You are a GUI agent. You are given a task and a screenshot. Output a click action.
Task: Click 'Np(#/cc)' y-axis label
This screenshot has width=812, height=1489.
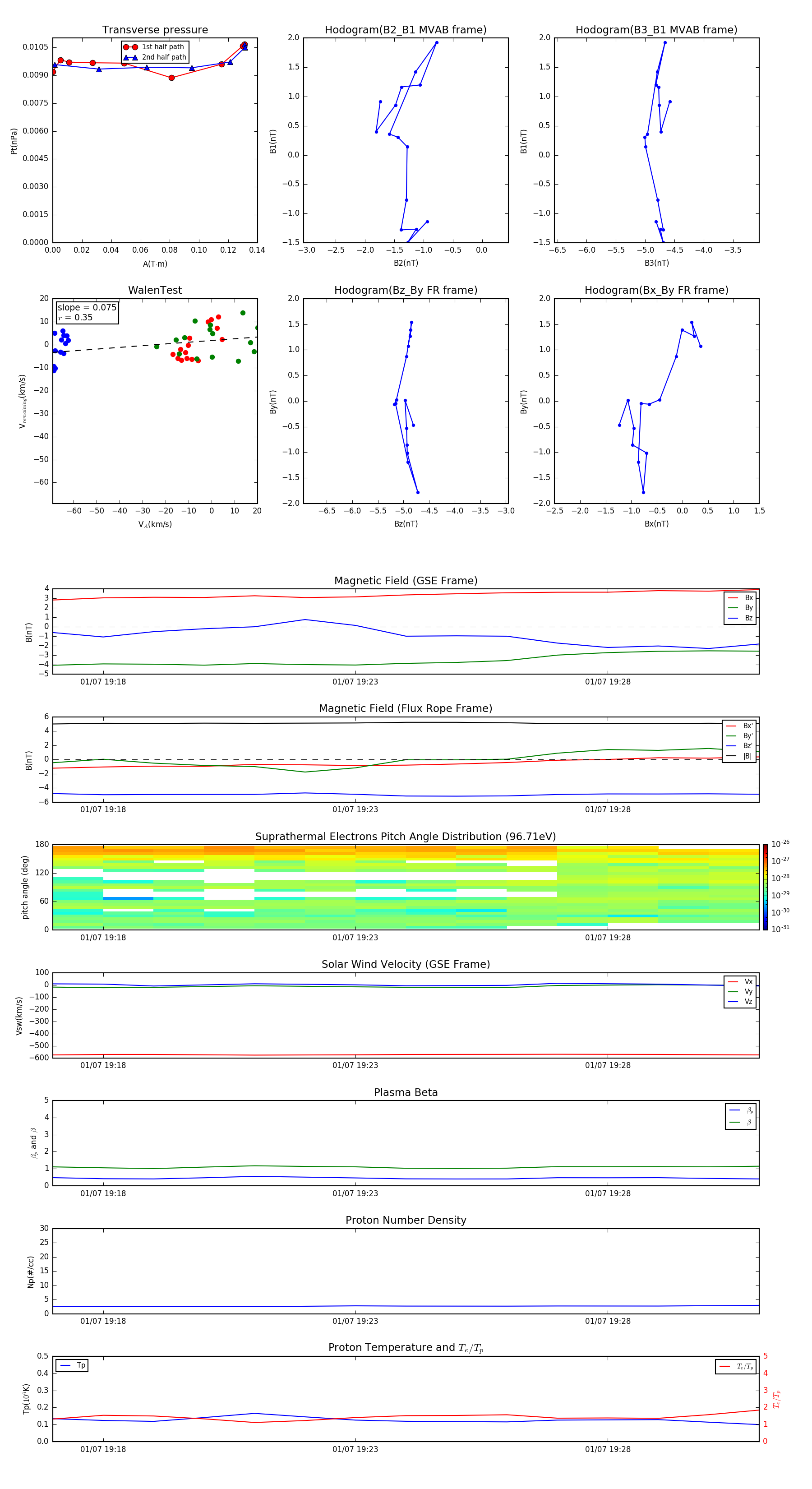tap(31, 1272)
